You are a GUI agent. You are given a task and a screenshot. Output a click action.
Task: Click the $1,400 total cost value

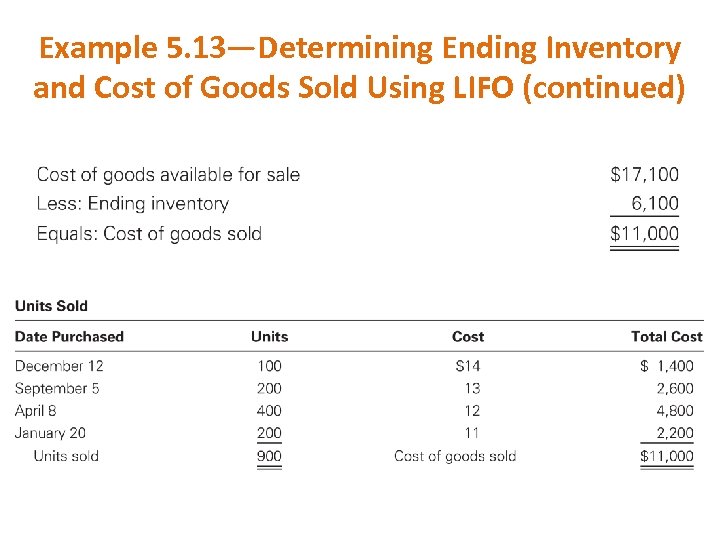pos(666,366)
